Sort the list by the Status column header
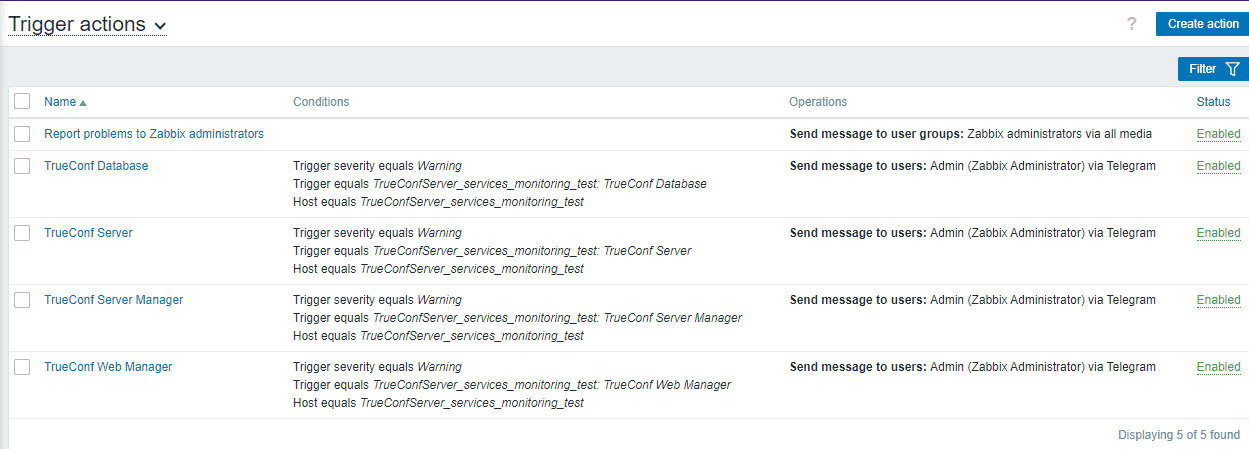The image size is (1249, 449). coord(1213,102)
